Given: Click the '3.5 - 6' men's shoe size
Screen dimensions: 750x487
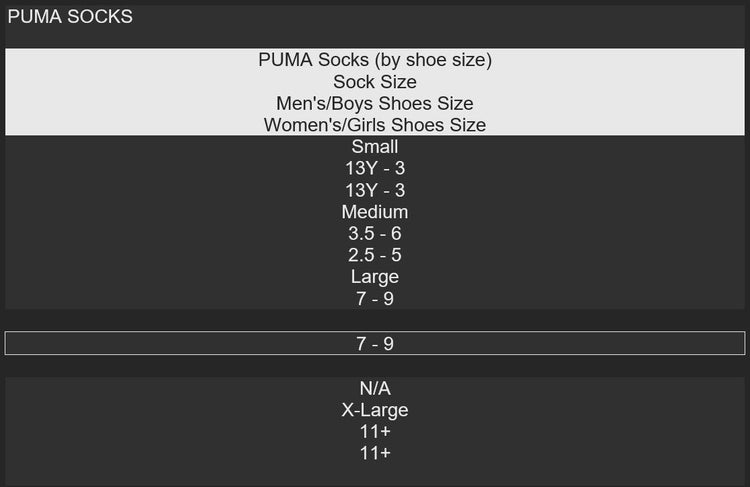Looking at the screenshot, I should pyautogui.click(x=375, y=233).
